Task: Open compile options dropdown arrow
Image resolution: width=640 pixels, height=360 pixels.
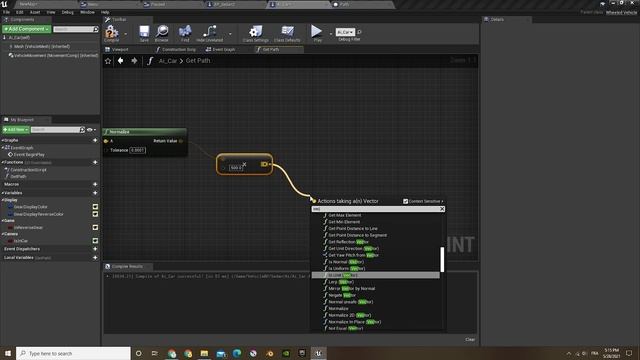Action: 125,34
